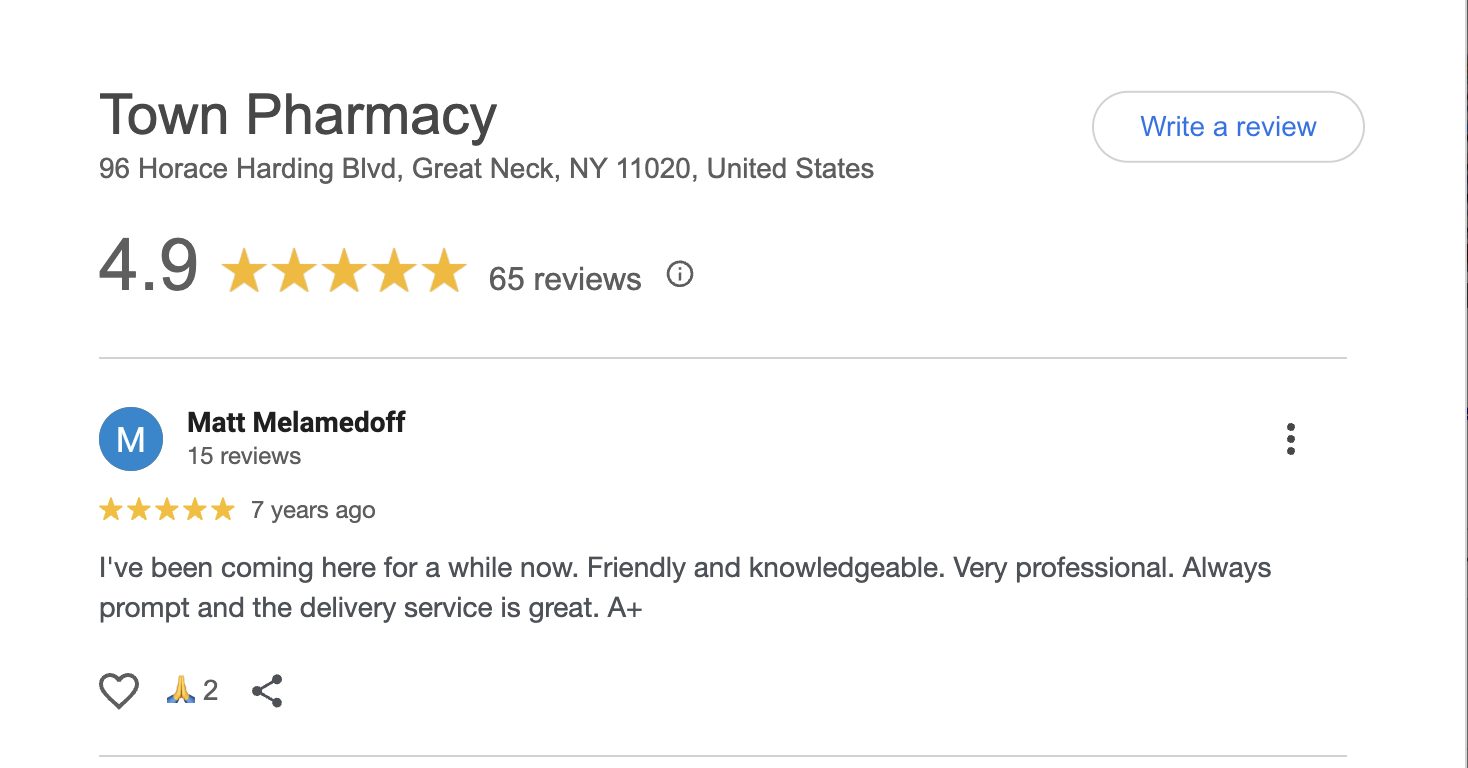Click the 7 years ago timestamp

[313, 510]
